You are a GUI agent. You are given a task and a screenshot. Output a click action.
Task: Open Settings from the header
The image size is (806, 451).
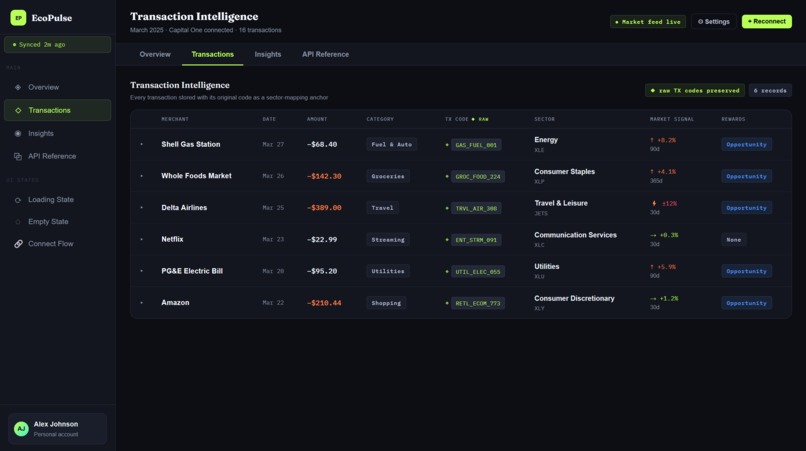(x=713, y=22)
